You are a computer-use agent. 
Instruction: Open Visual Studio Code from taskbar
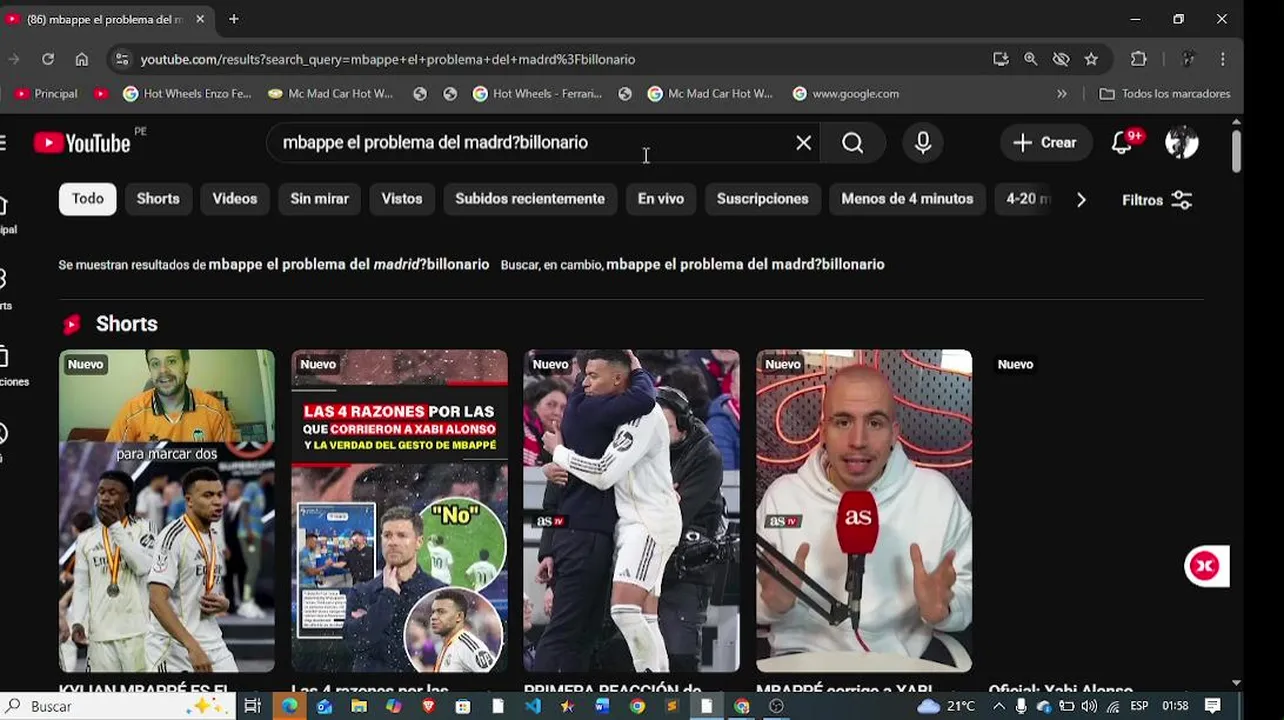click(532, 706)
